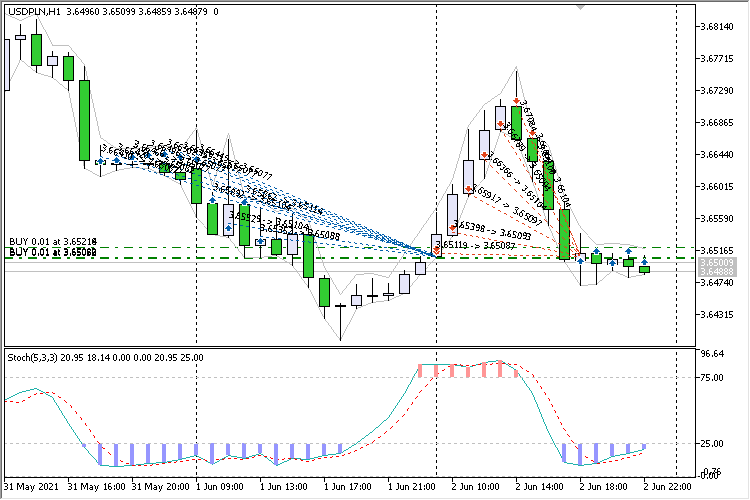Click the 3.64740 price on the scale
The height and width of the screenshot is (500, 750).
[717, 282]
